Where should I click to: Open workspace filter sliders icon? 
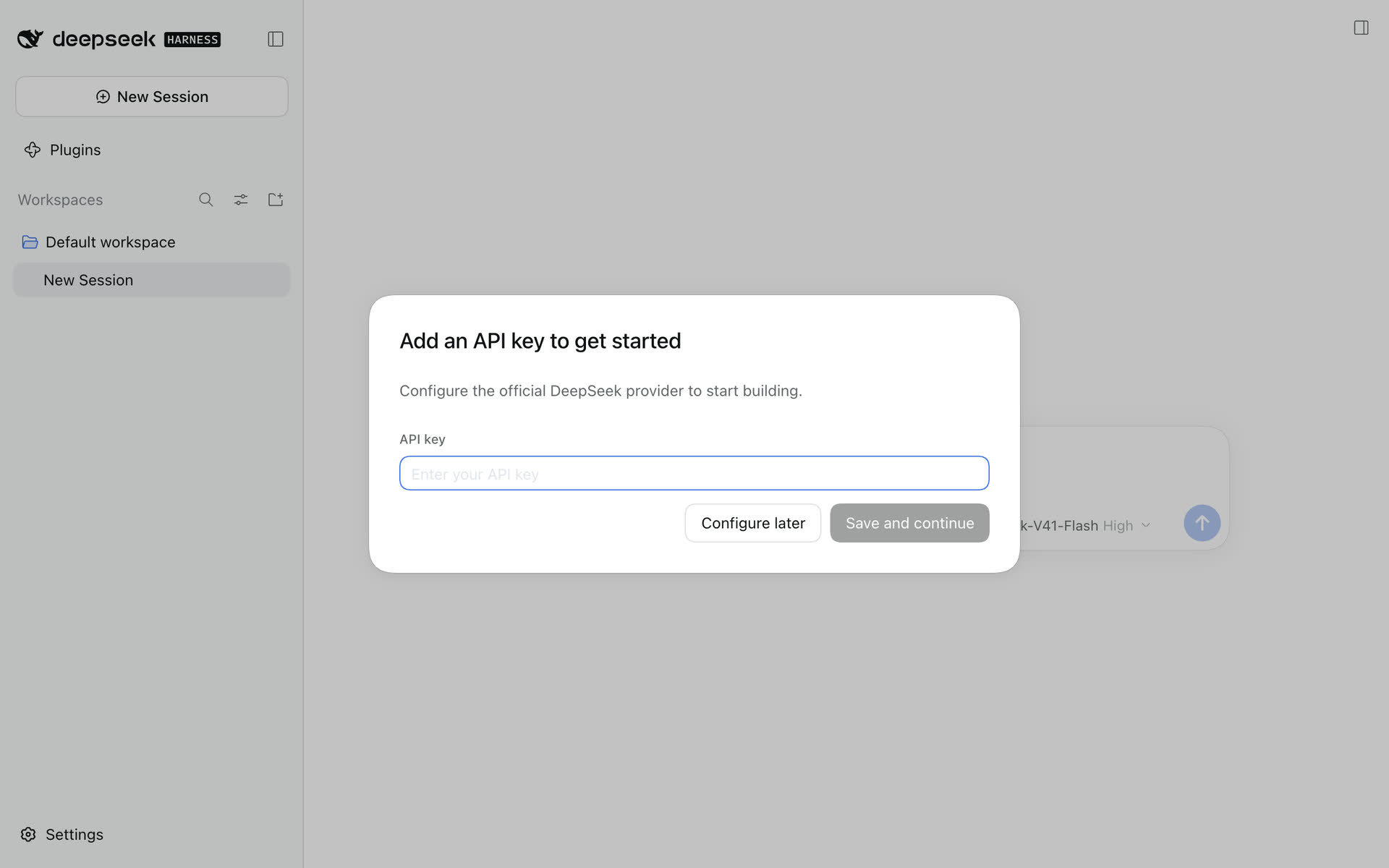coord(241,200)
